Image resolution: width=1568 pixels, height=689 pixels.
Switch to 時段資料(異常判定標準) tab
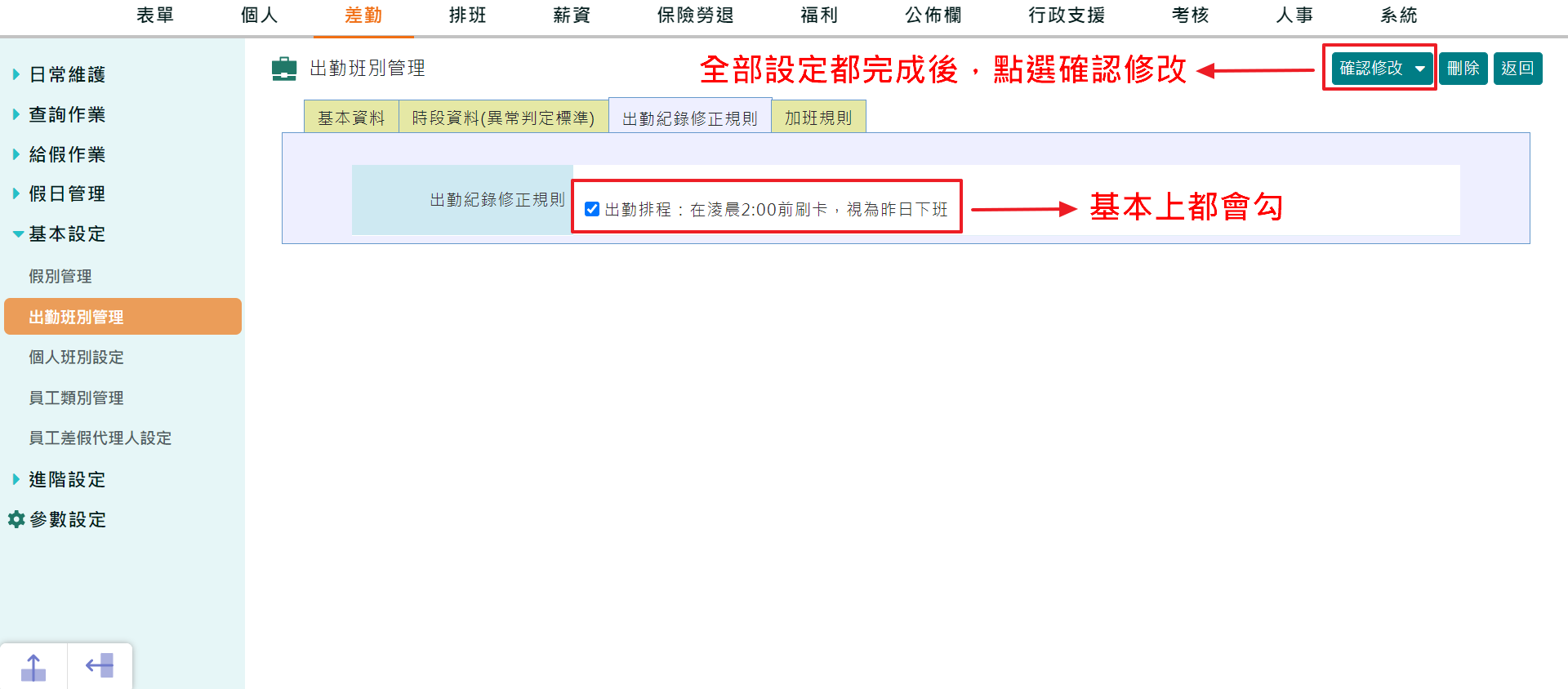click(x=503, y=117)
